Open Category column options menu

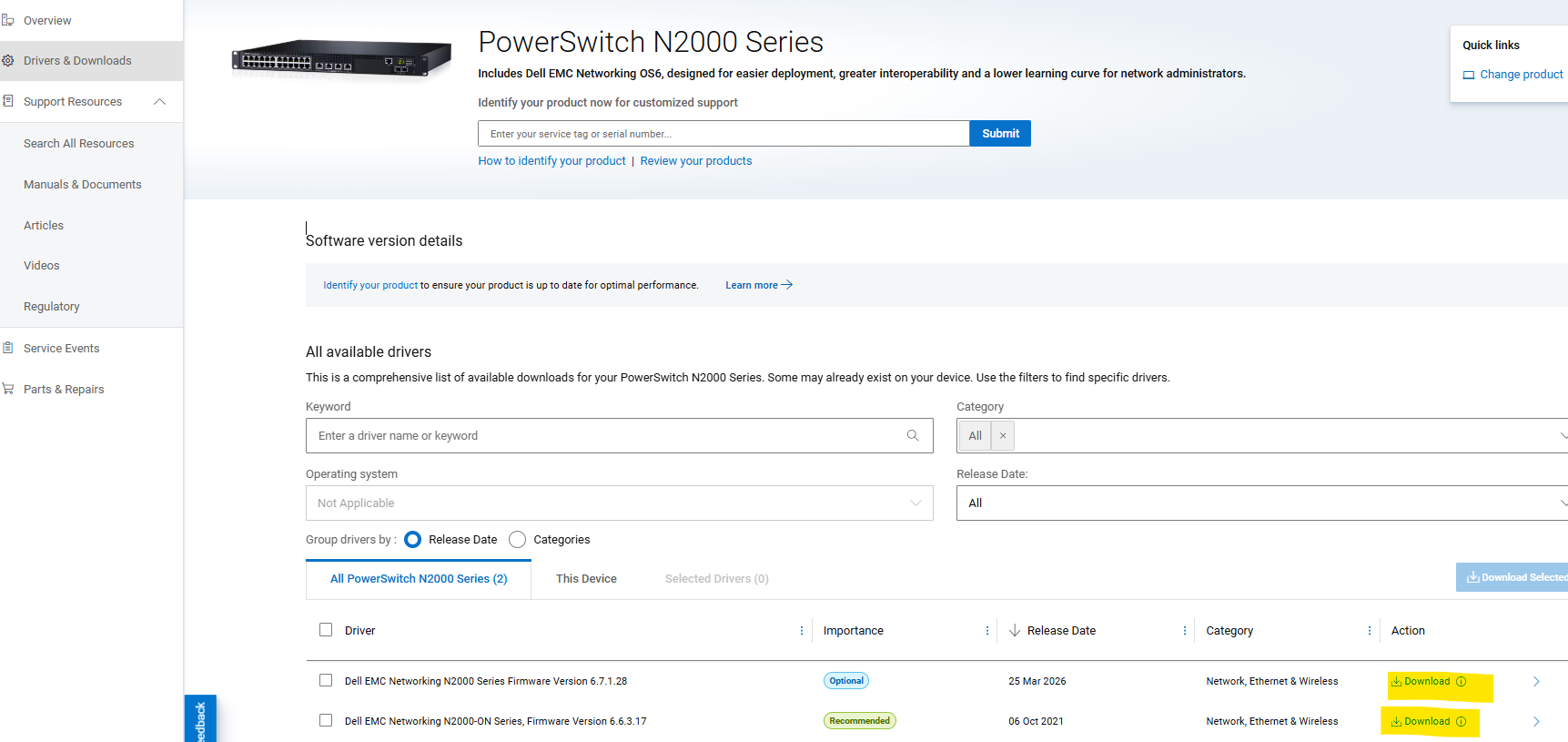tap(1370, 631)
